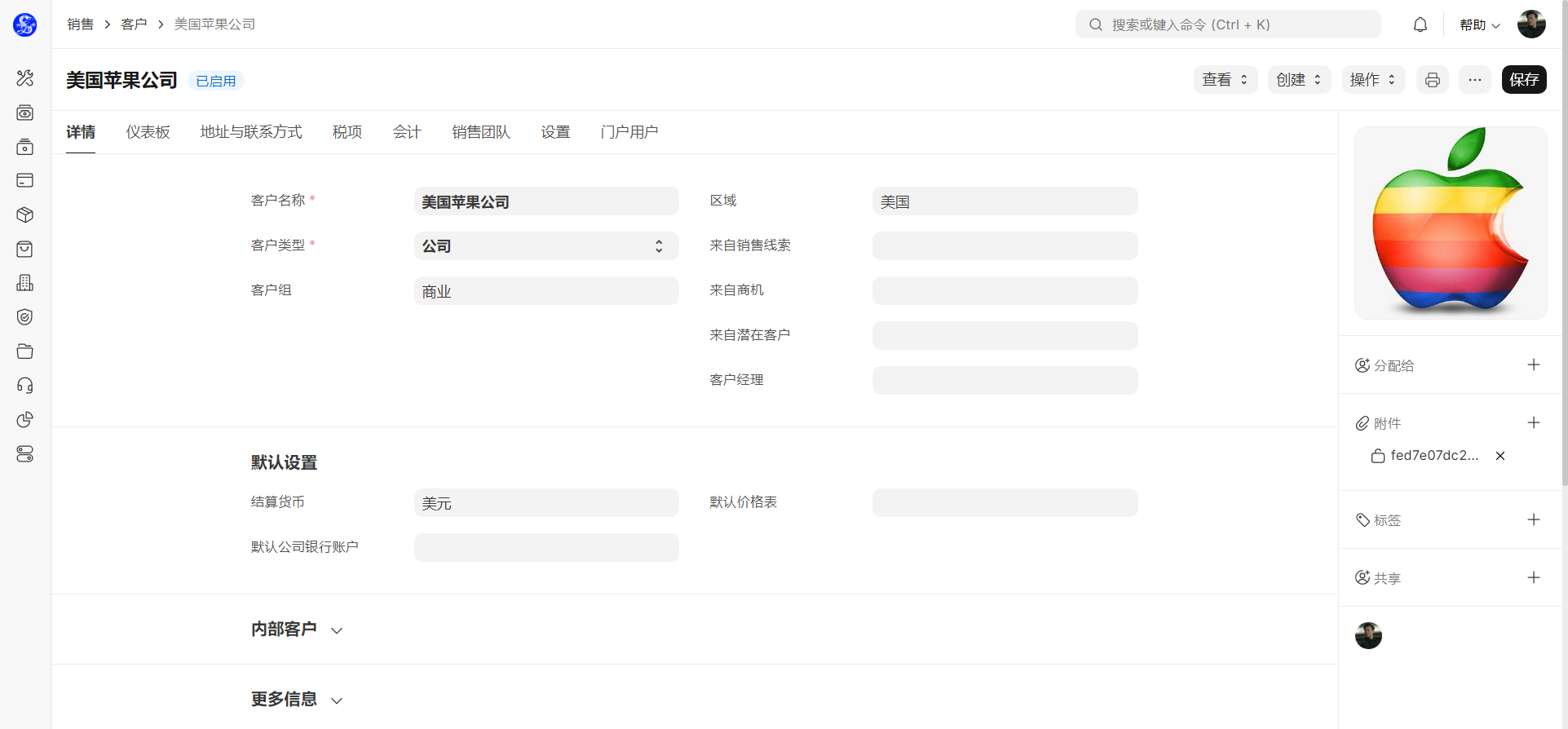Expand the 更多信息 section

coord(297,700)
